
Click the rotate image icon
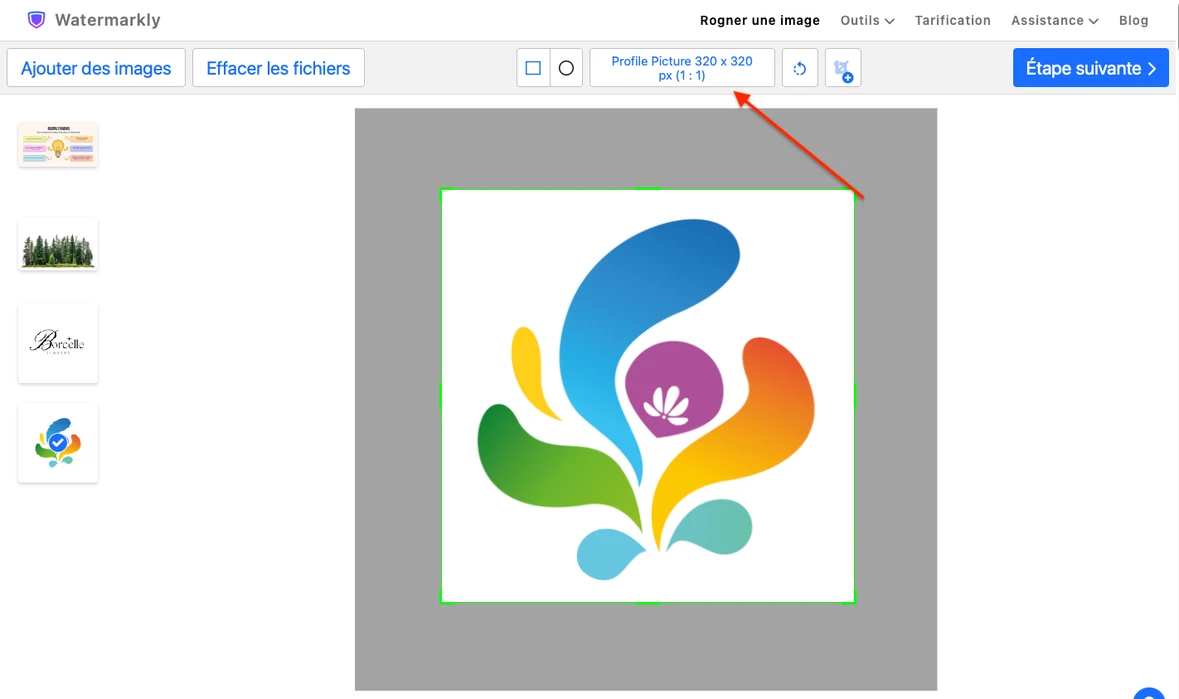click(799, 68)
